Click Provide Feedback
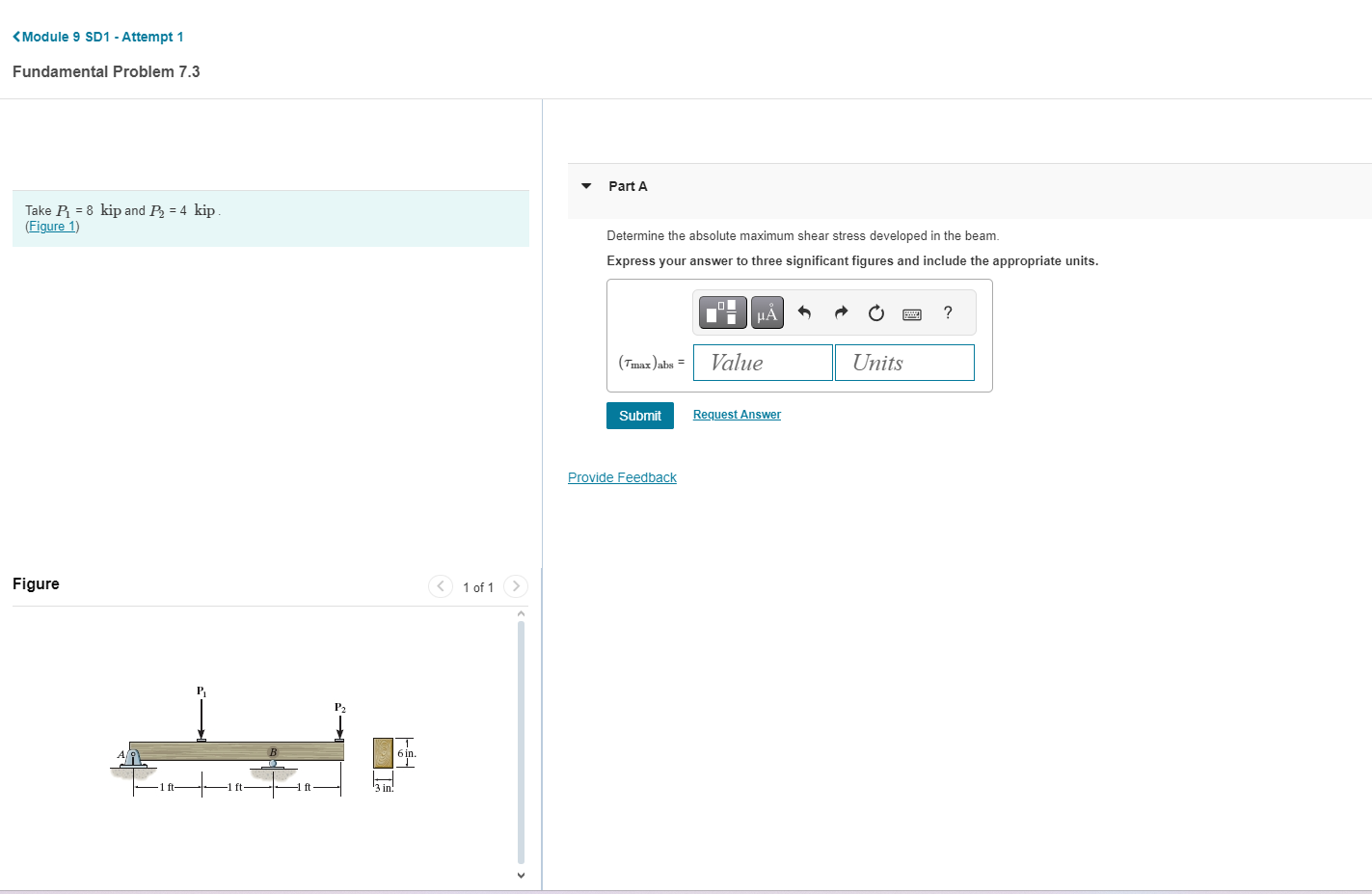 [x=621, y=476]
